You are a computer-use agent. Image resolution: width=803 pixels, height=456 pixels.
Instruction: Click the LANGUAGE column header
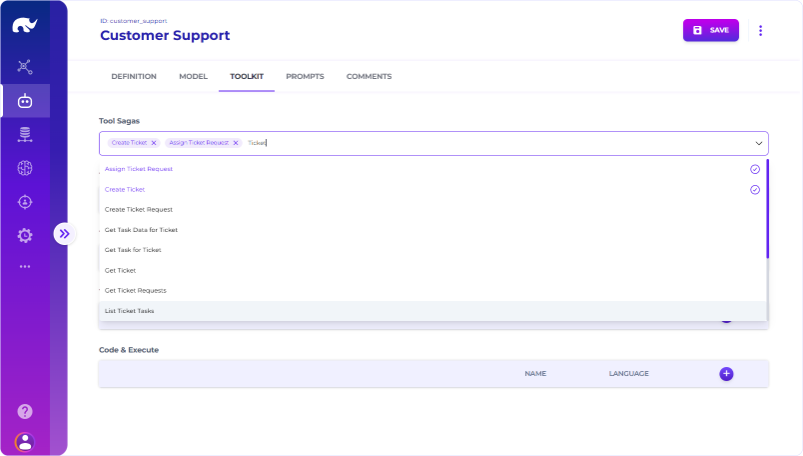628,374
